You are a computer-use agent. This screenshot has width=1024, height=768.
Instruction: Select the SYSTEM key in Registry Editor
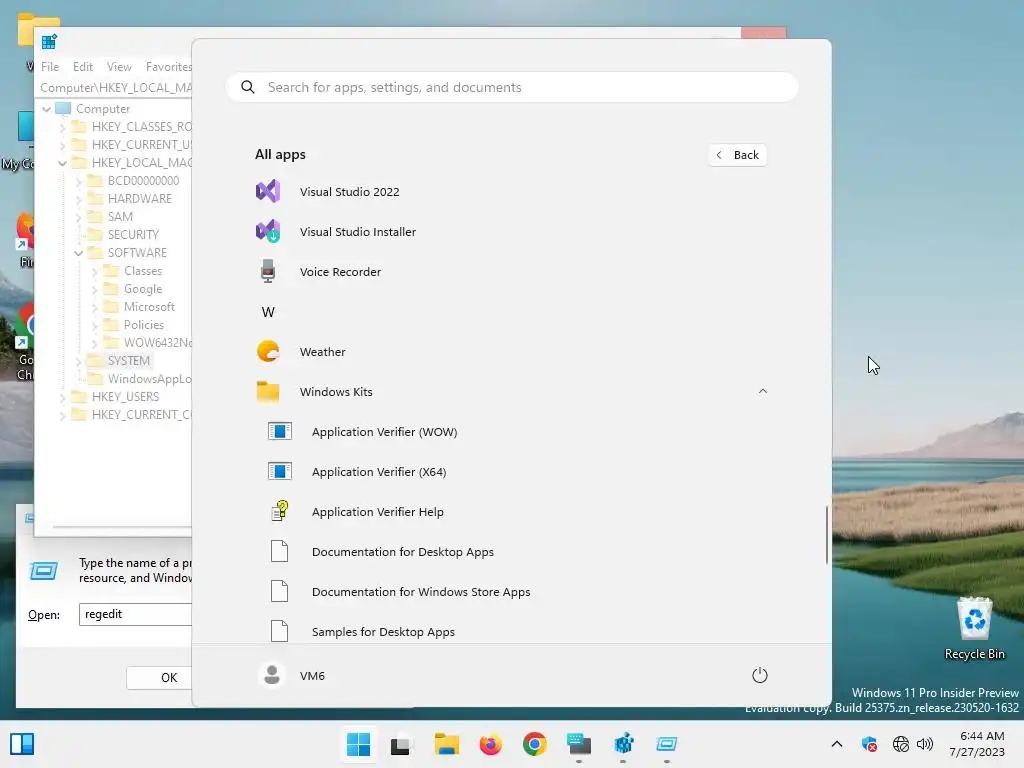coord(129,360)
